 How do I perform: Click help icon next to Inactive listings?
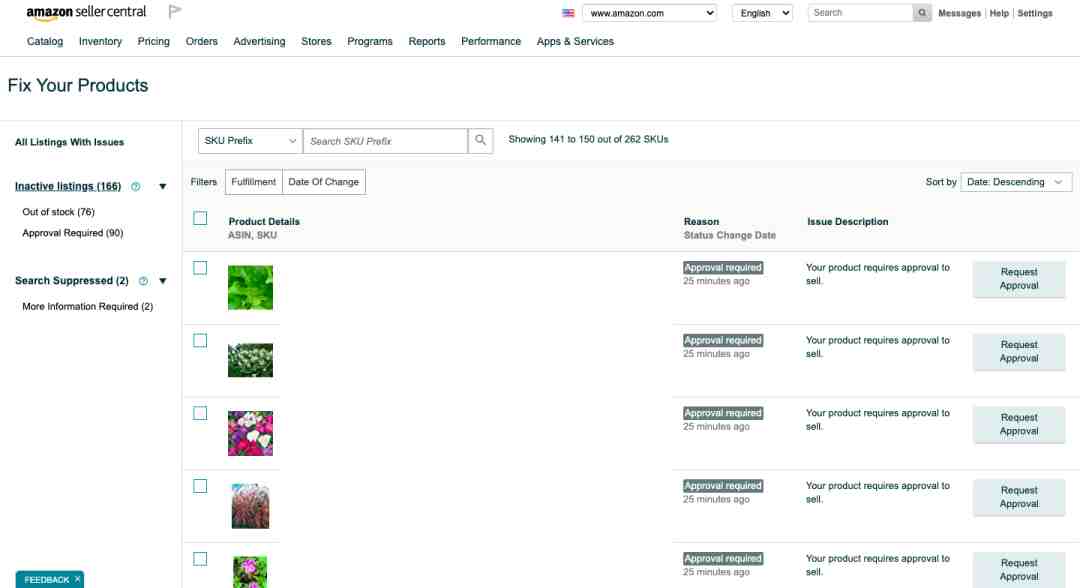136,187
